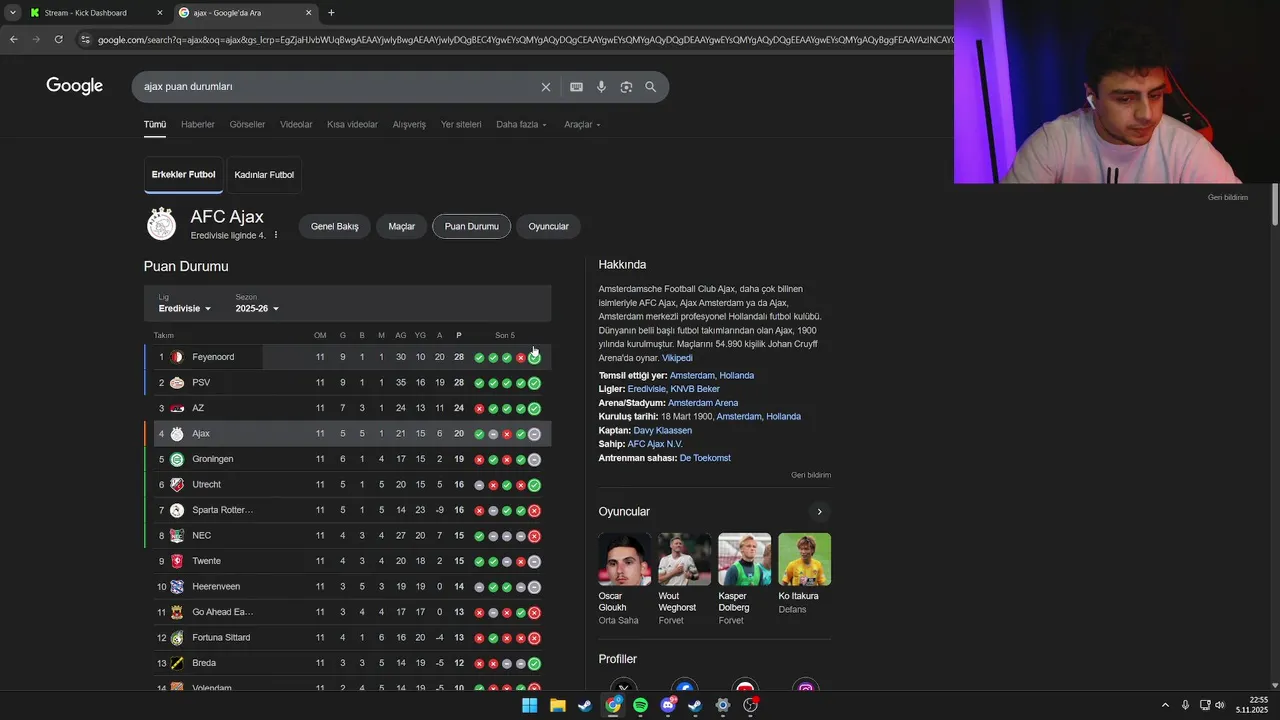Click the Oyuncular chip button
The width and height of the screenshot is (1280, 720).
[548, 227]
